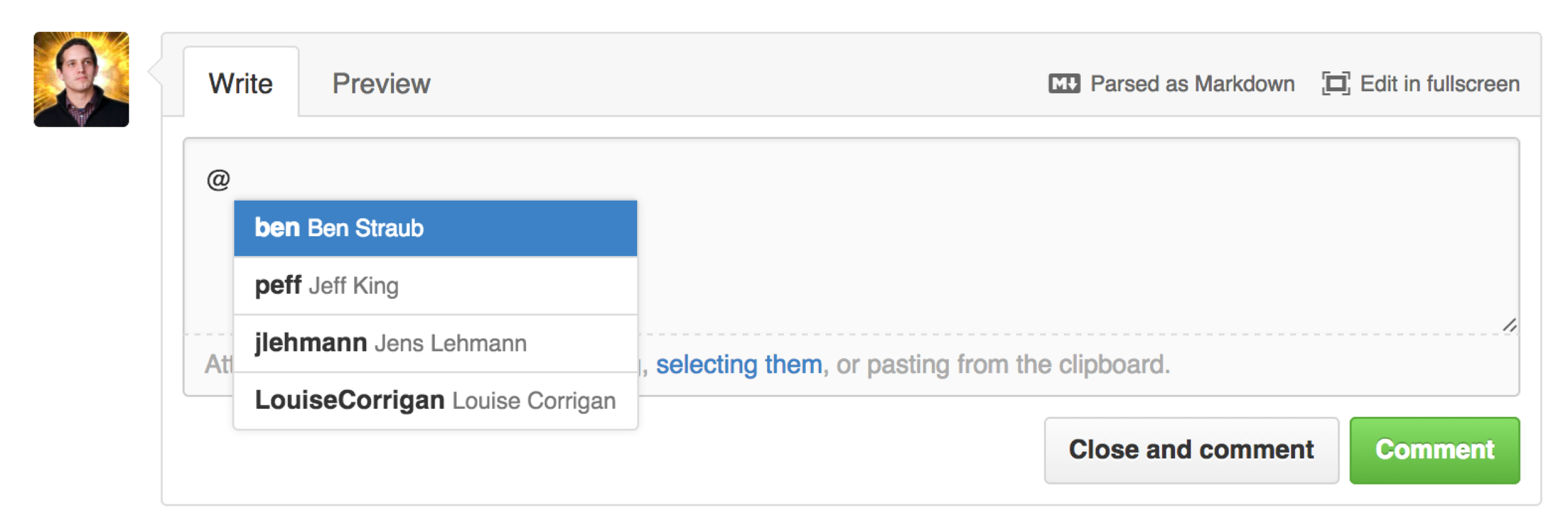Click the user avatar photo

[x=81, y=79]
